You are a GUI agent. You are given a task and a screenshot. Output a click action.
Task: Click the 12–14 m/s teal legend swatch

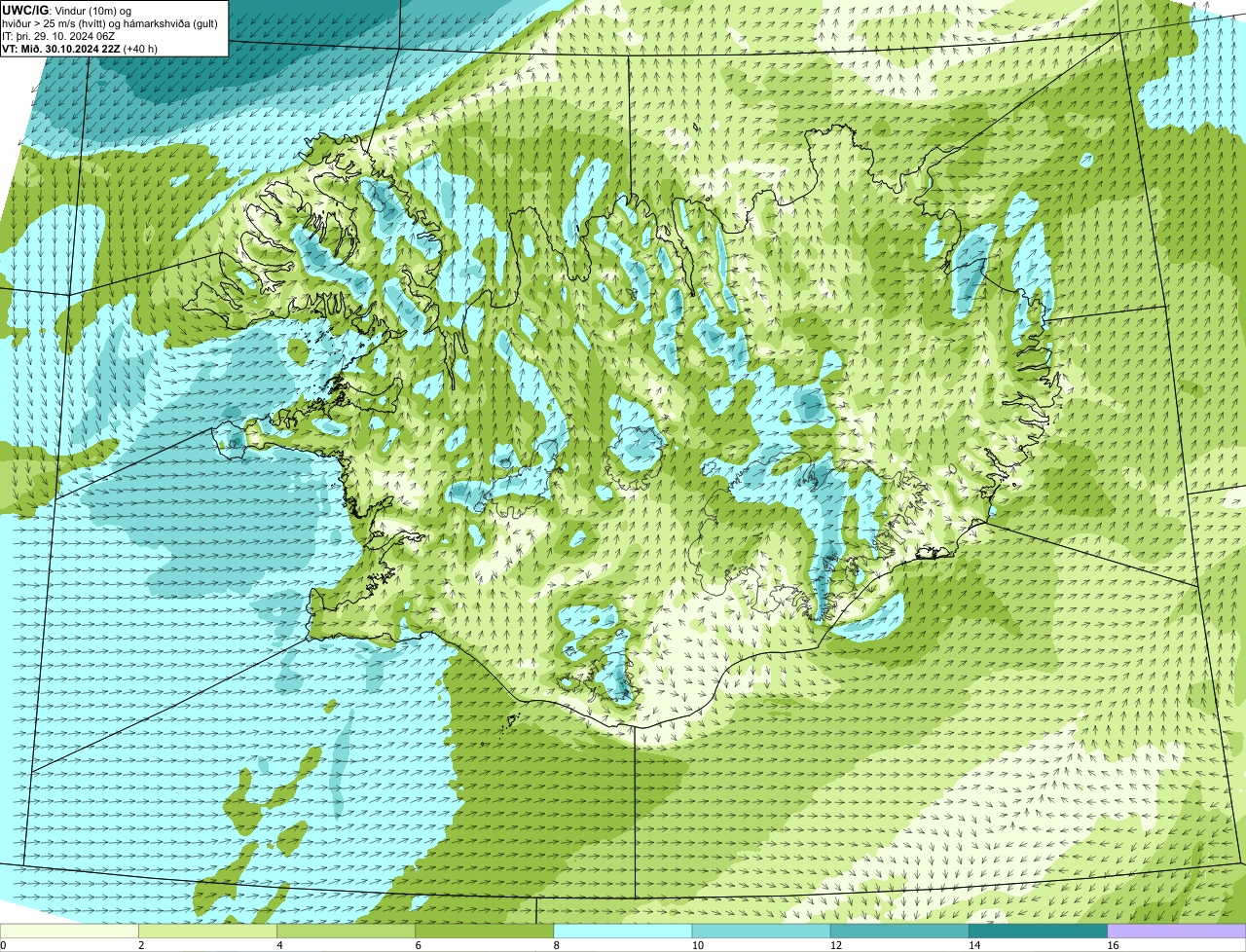pos(899,932)
